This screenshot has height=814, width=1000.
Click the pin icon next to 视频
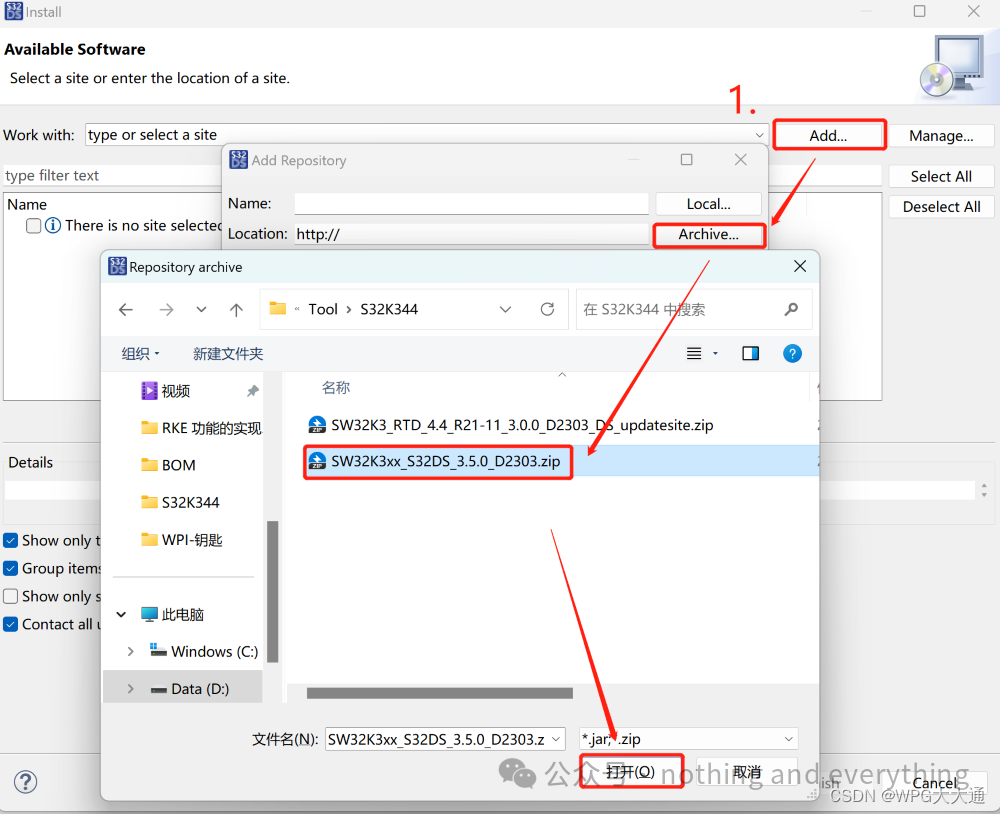click(x=253, y=391)
